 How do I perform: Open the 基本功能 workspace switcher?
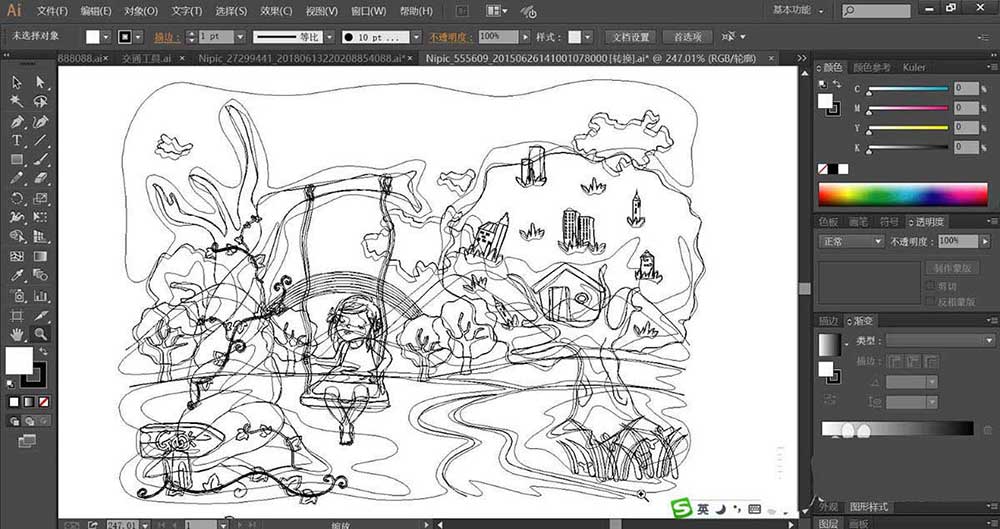[x=798, y=10]
